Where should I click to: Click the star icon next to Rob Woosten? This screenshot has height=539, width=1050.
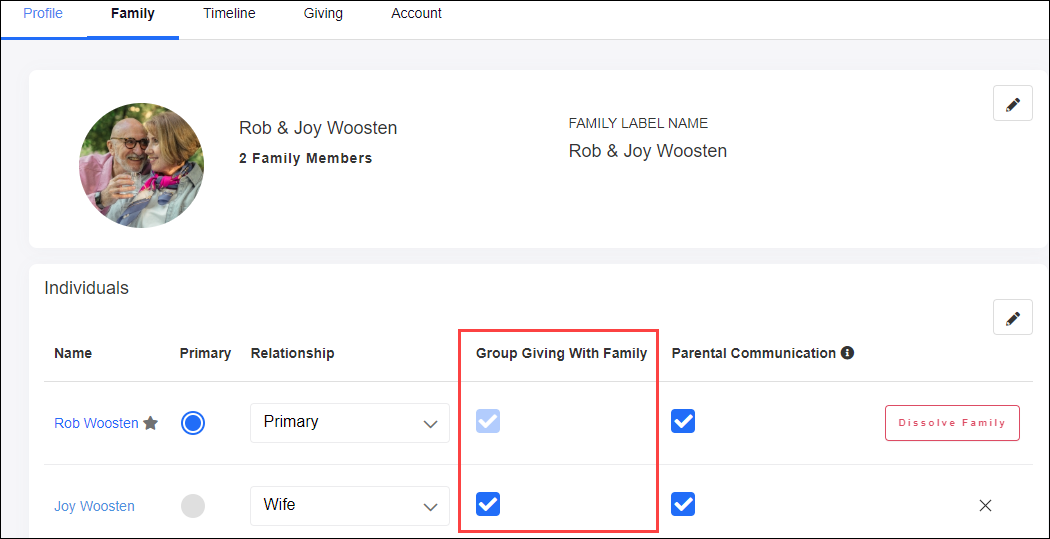click(151, 423)
